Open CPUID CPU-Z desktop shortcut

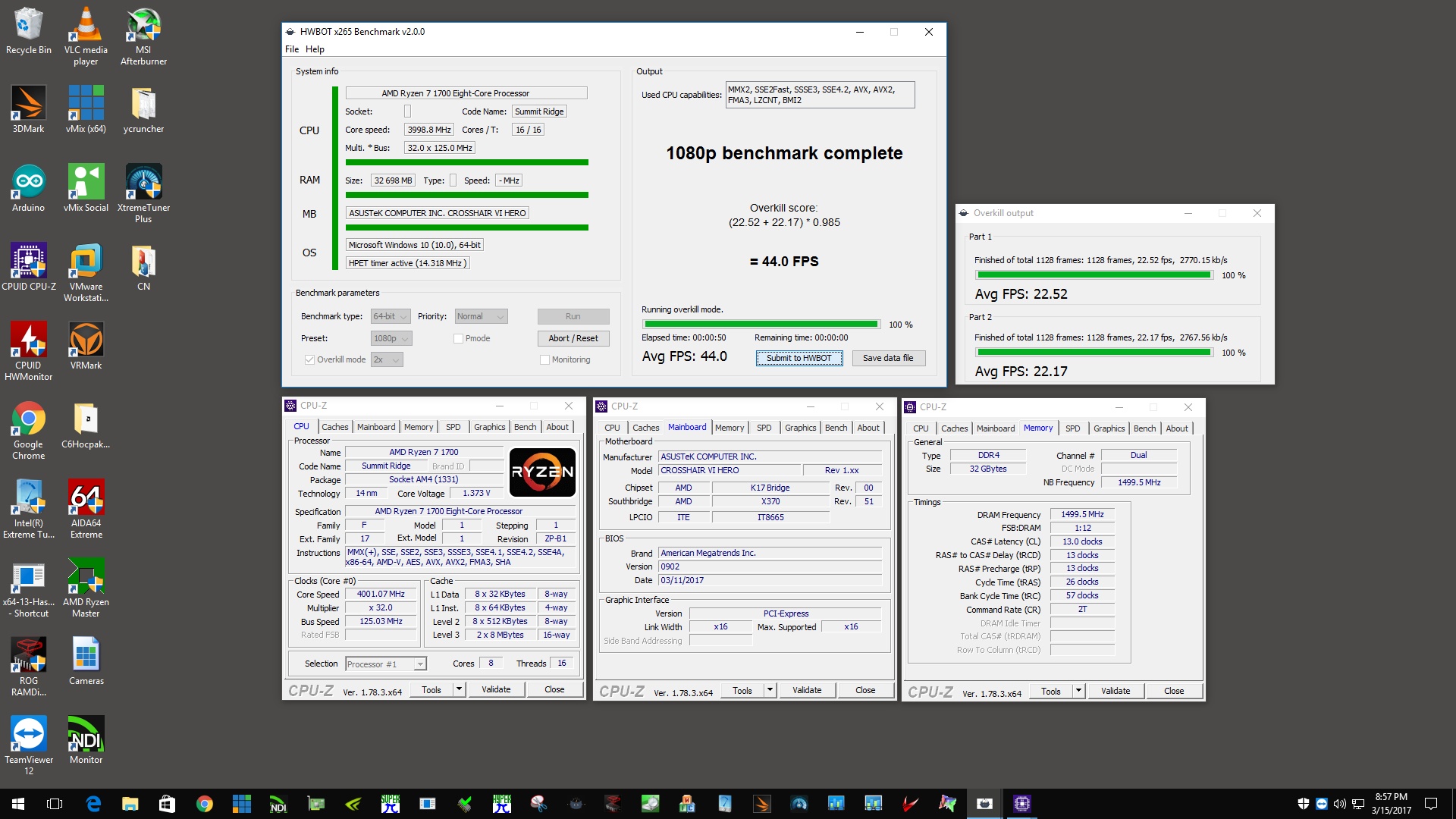pyautogui.click(x=28, y=267)
